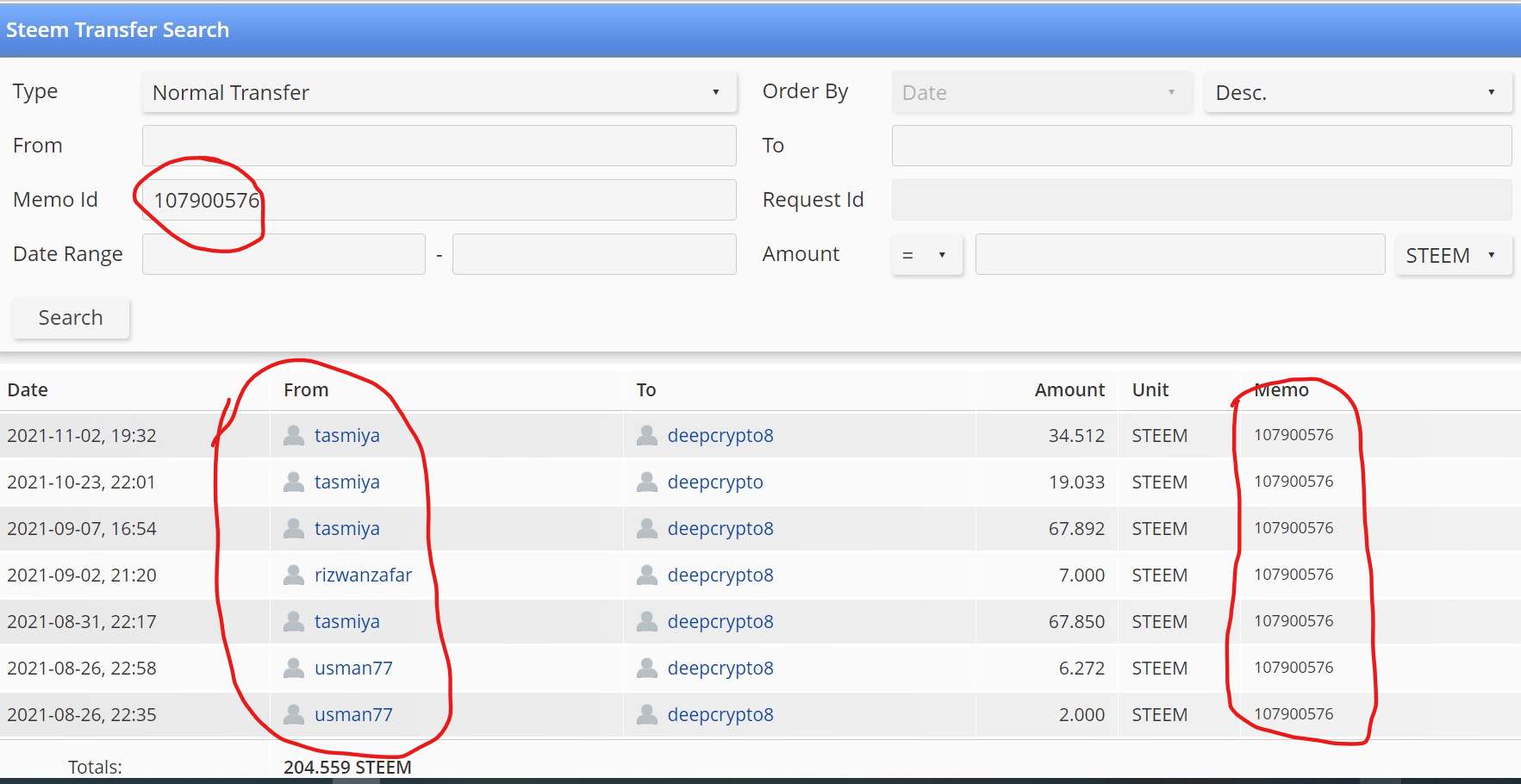Open tasmiya link in 2021-08-31 row
The height and width of the screenshot is (784, 1521).
[x=347, y=621]
